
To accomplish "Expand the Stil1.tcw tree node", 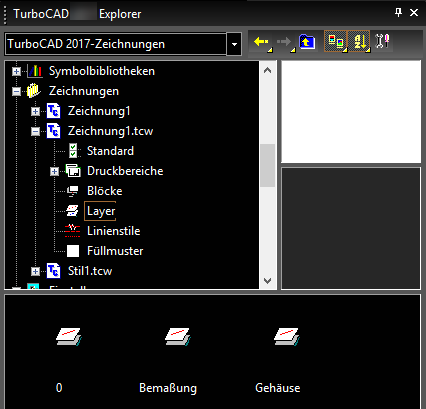I will coord(35,271).
